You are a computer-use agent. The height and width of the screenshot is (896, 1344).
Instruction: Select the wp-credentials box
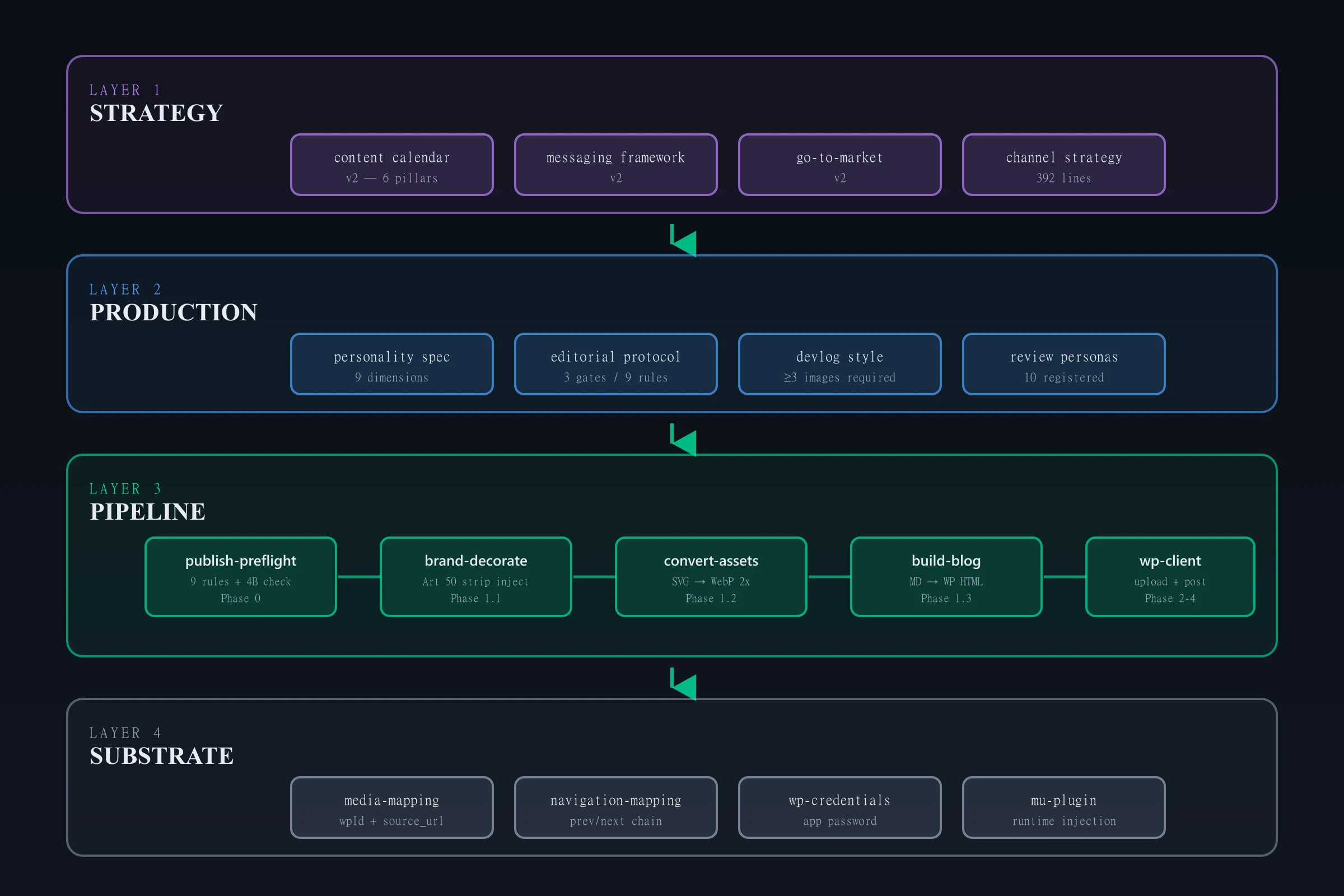[840, 808]
